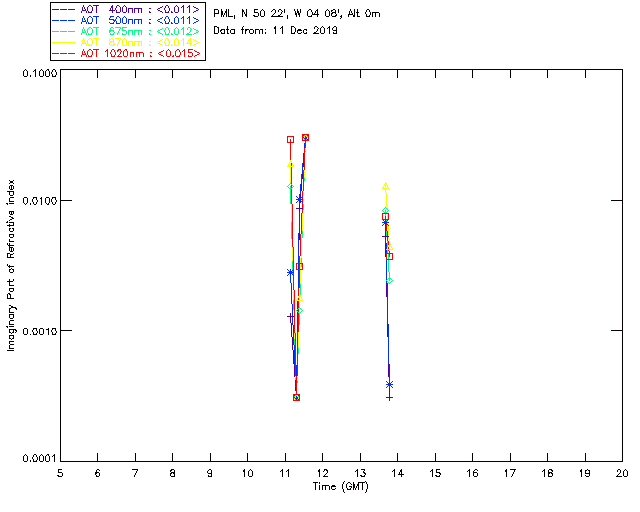Viewport: 640px width, 512px height.
Task: Click the AOT 870nm legend entry
Action: (x=126, y=42)
